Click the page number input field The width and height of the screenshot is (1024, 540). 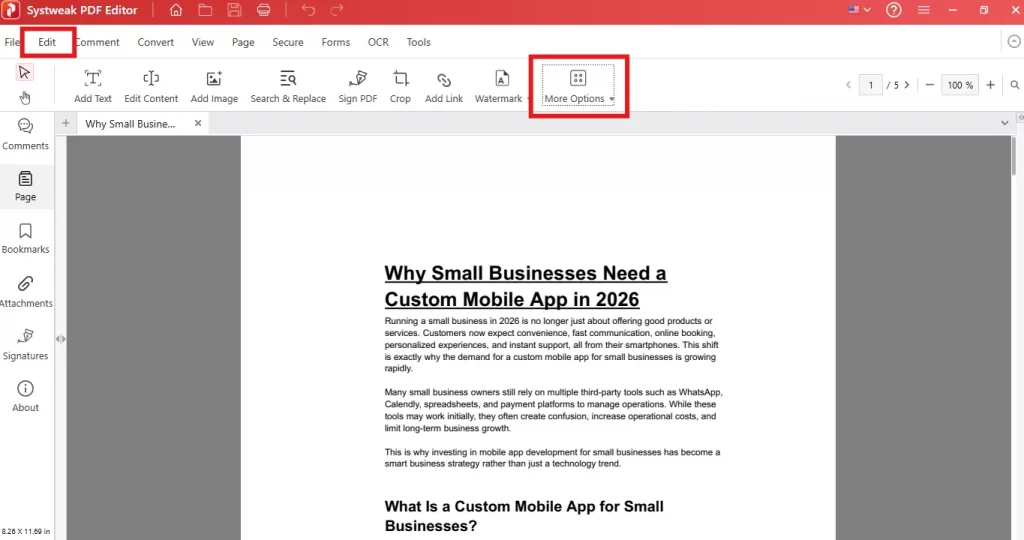coord(871,85)
